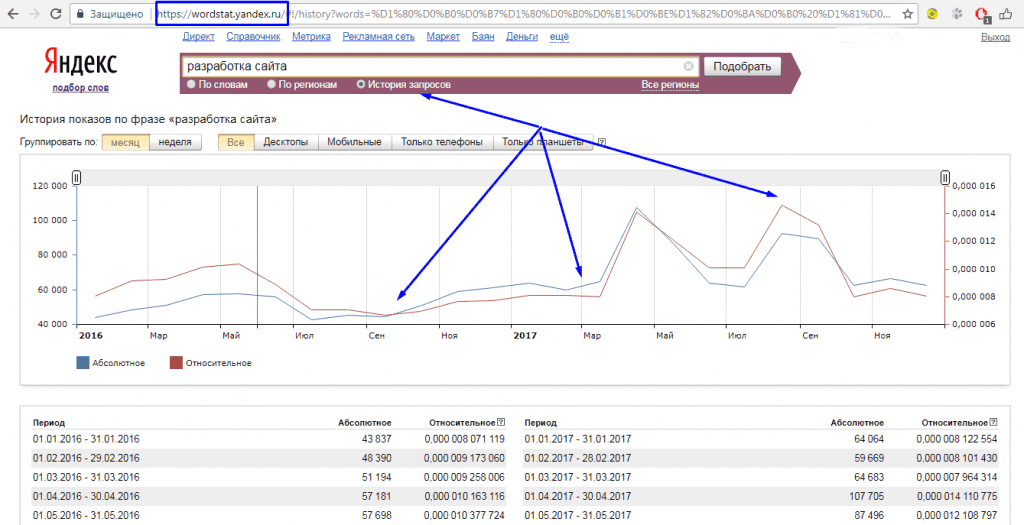Screen dimensions: 1024x525
Task: Switch to the Мобильные tab
Action: 354,142
